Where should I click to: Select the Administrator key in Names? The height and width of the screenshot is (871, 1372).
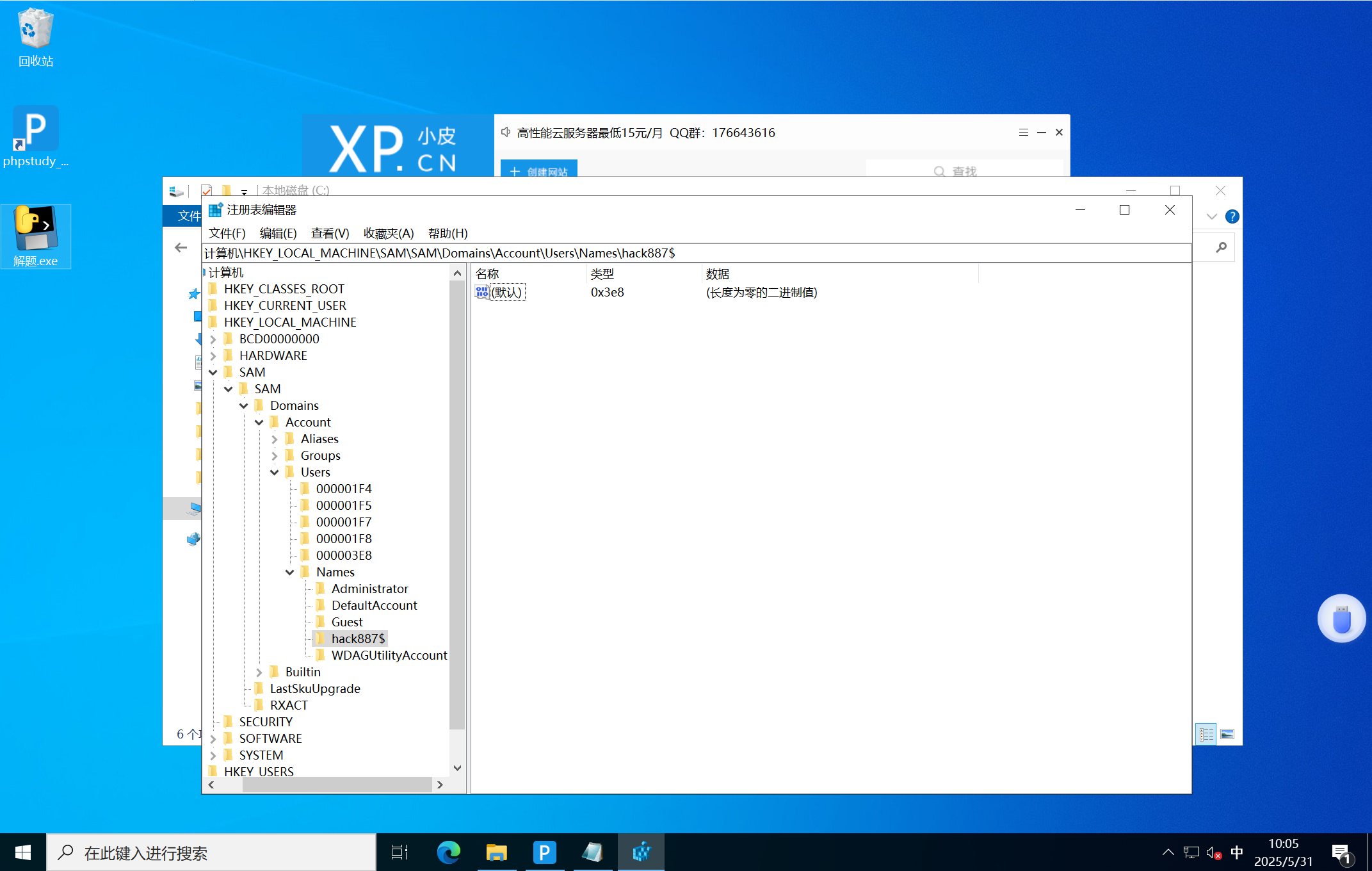point(369,589)
